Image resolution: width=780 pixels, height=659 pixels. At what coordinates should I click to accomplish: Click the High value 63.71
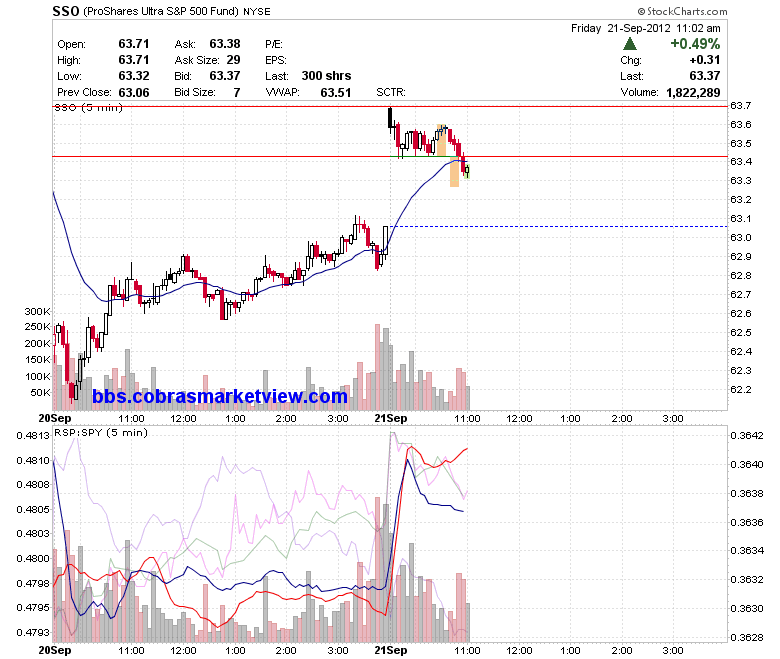[x=134, y=60]
